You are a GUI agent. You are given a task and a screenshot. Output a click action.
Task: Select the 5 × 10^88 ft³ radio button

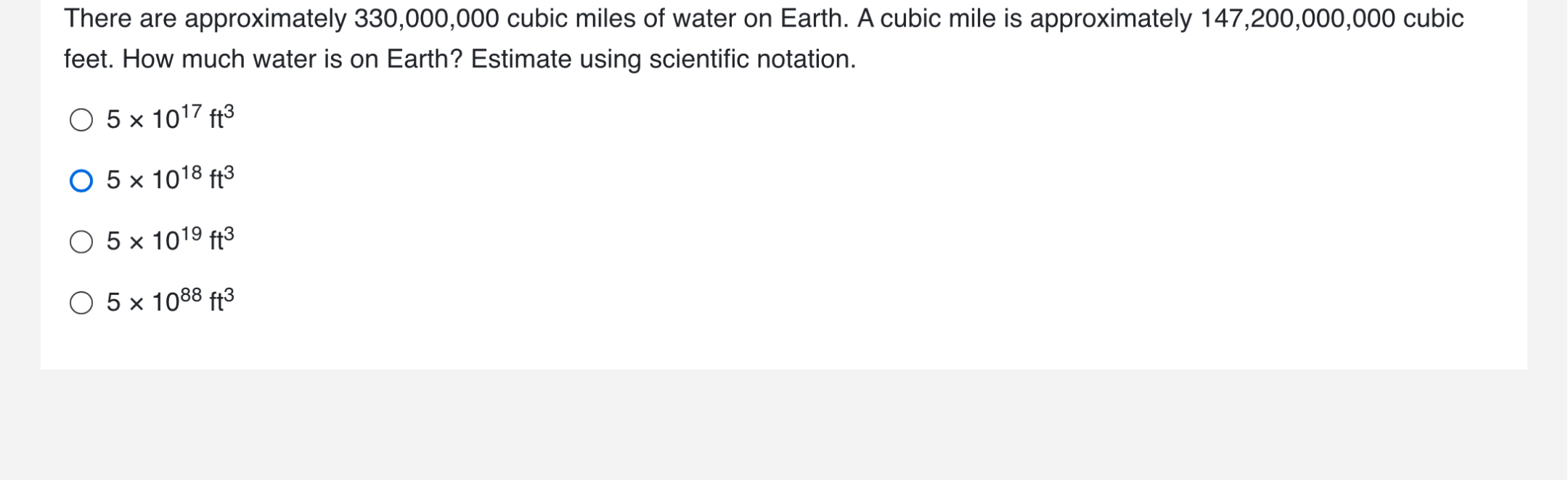pyautogui.click(x=81, y=303)
